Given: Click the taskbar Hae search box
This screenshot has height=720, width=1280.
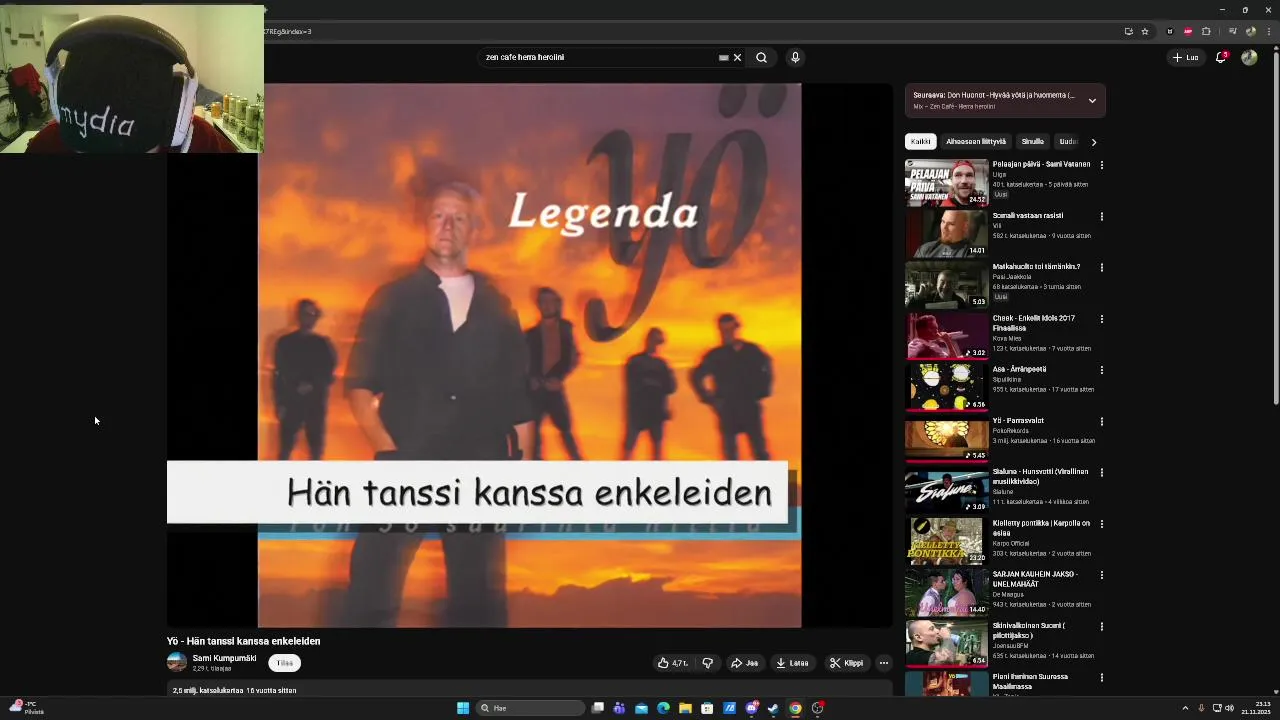Looking at the screenshot, I should [530, 708].
